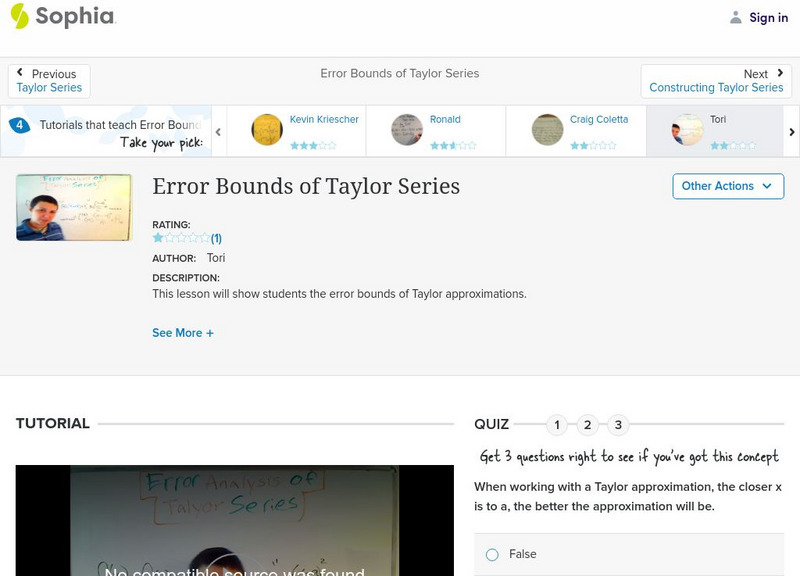Open the Other Actions dropdown
The width and height of the screenshot is (800, 576).
(728, 186)
